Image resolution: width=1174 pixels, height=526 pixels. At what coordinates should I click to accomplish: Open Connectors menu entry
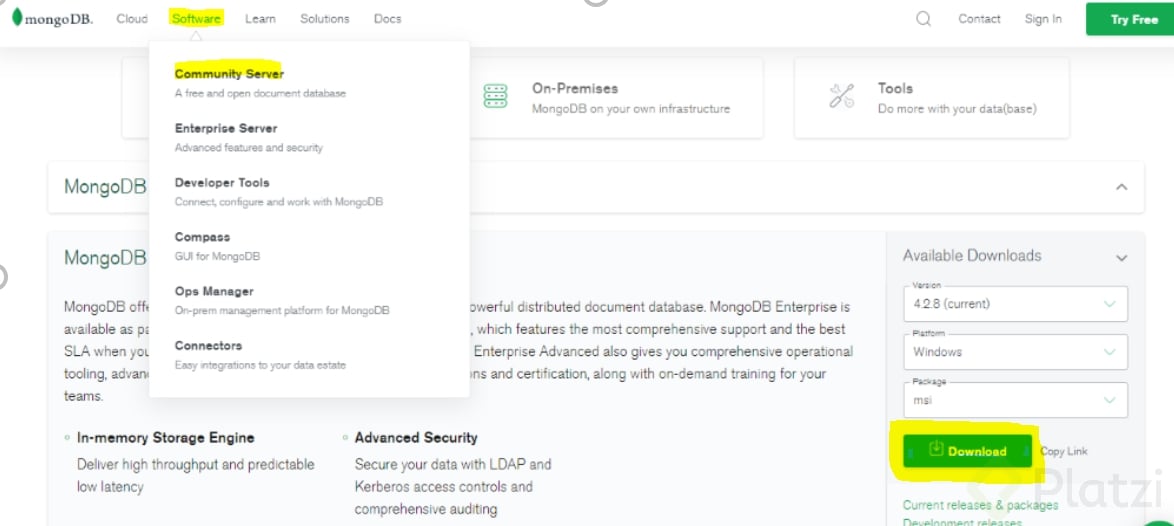pos(208,346)
